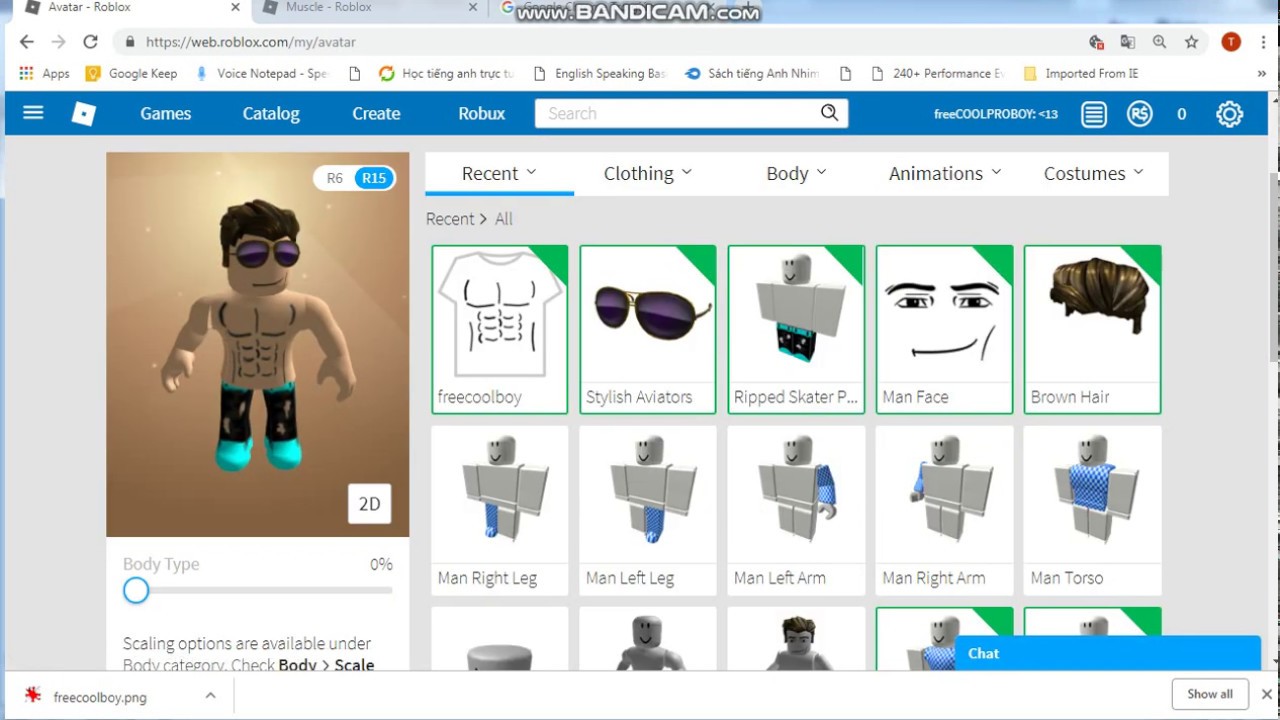Image resolution: width=1280 pixels, height=720 pixels.
Task: Open the Catalog page
Action: pos(271,114)
